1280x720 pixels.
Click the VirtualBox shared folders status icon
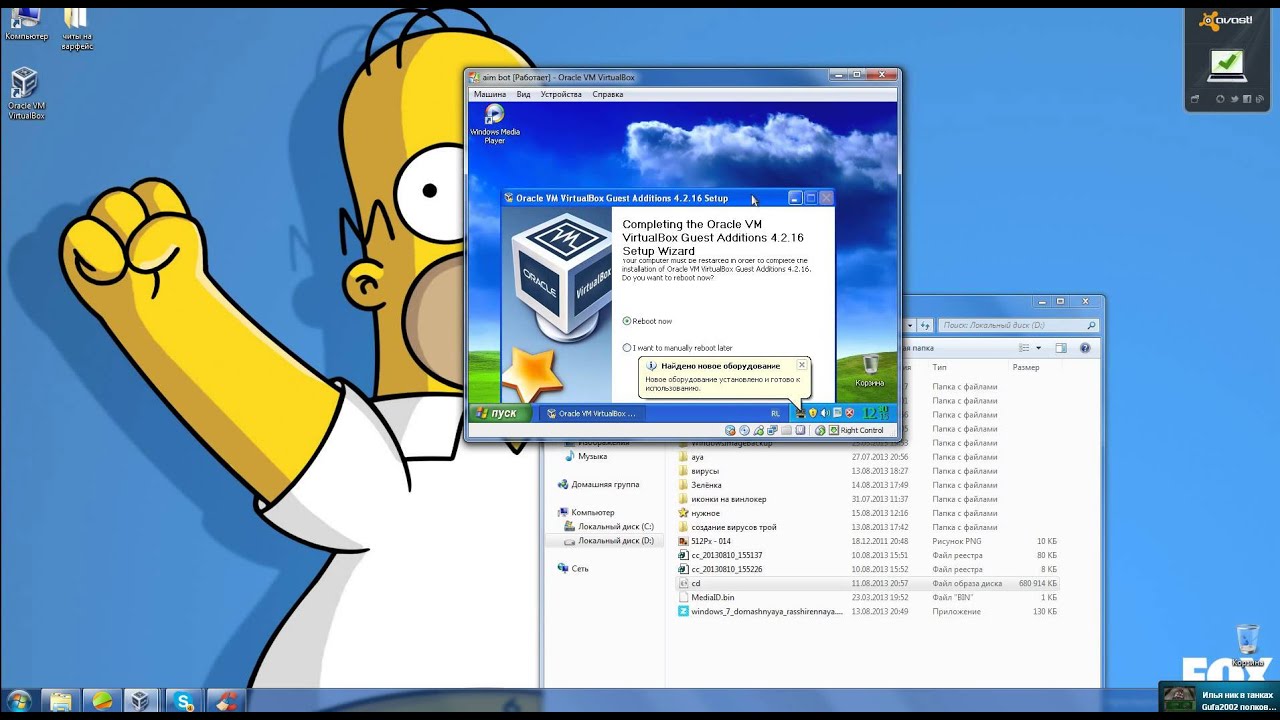click(x=786, y=430)
